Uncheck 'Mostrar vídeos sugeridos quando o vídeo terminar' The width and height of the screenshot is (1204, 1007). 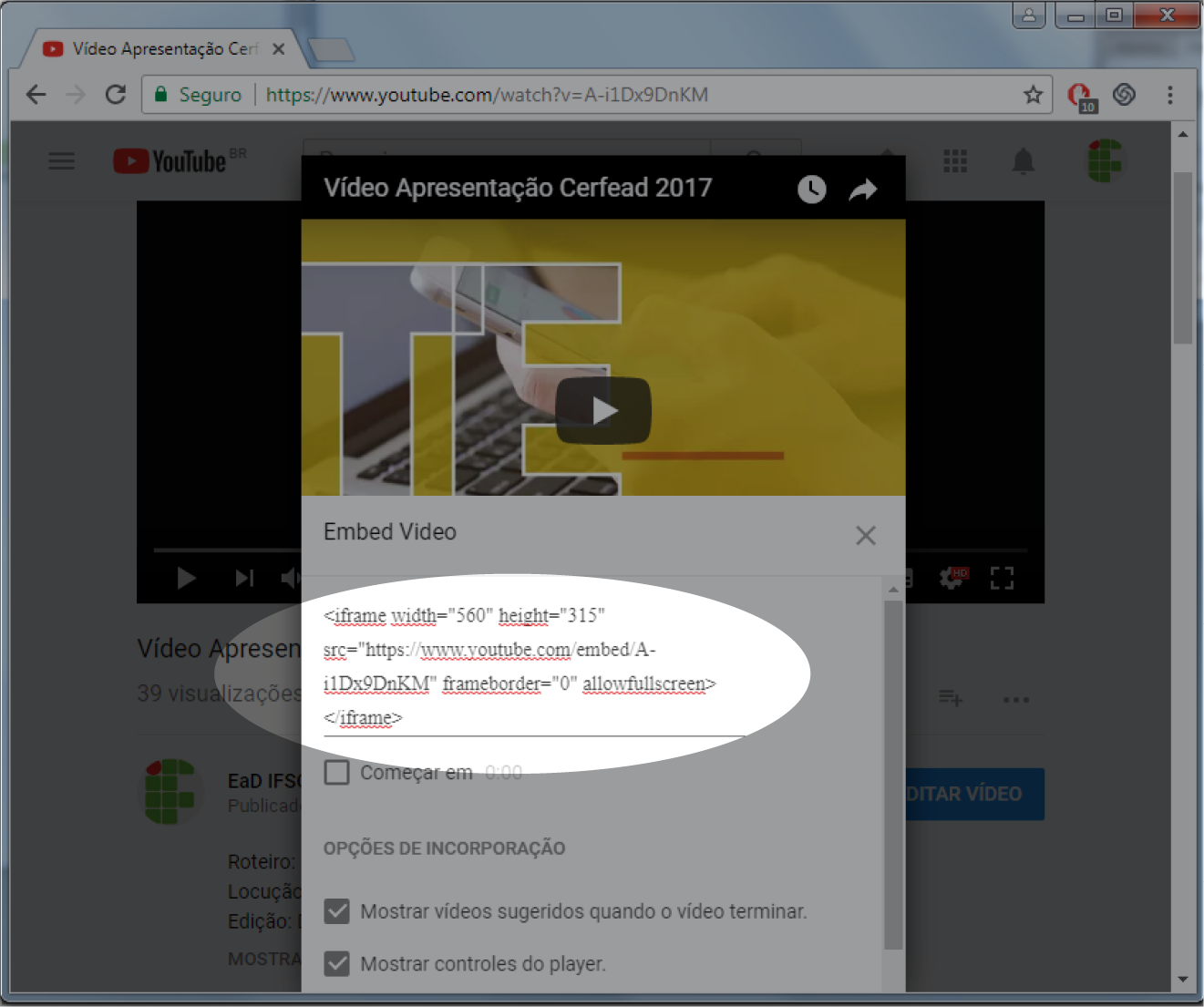coord(337,911)
